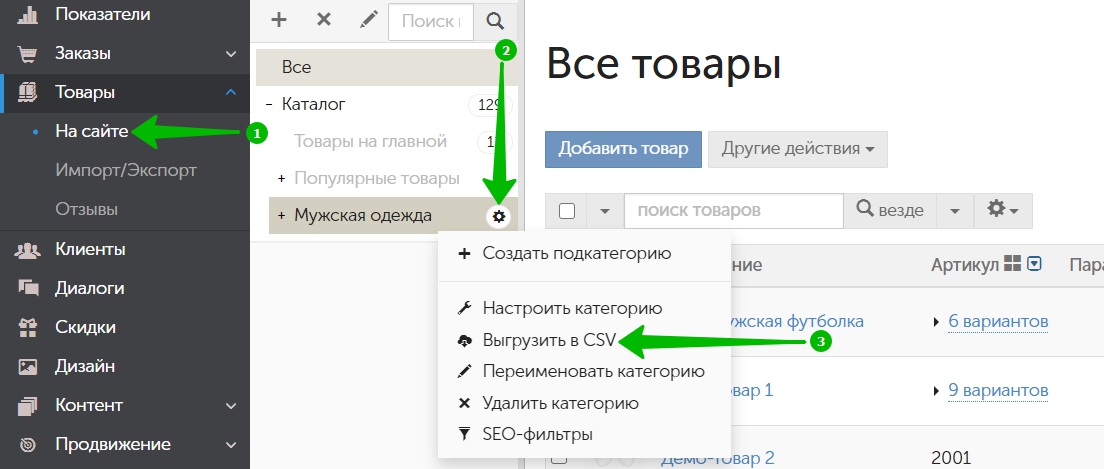Toggle the select-all products checkbox
The image size is (1104, 469).
click(567, 211)
